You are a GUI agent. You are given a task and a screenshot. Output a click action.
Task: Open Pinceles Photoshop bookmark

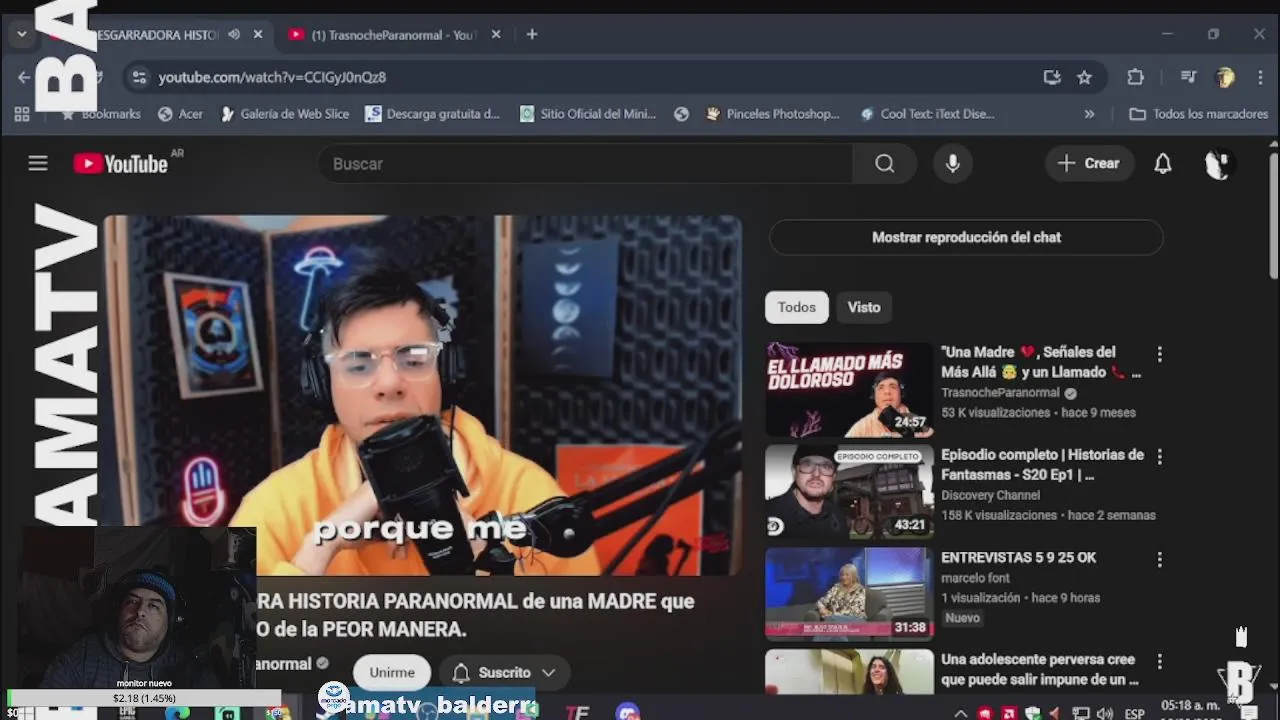(772, 114)
